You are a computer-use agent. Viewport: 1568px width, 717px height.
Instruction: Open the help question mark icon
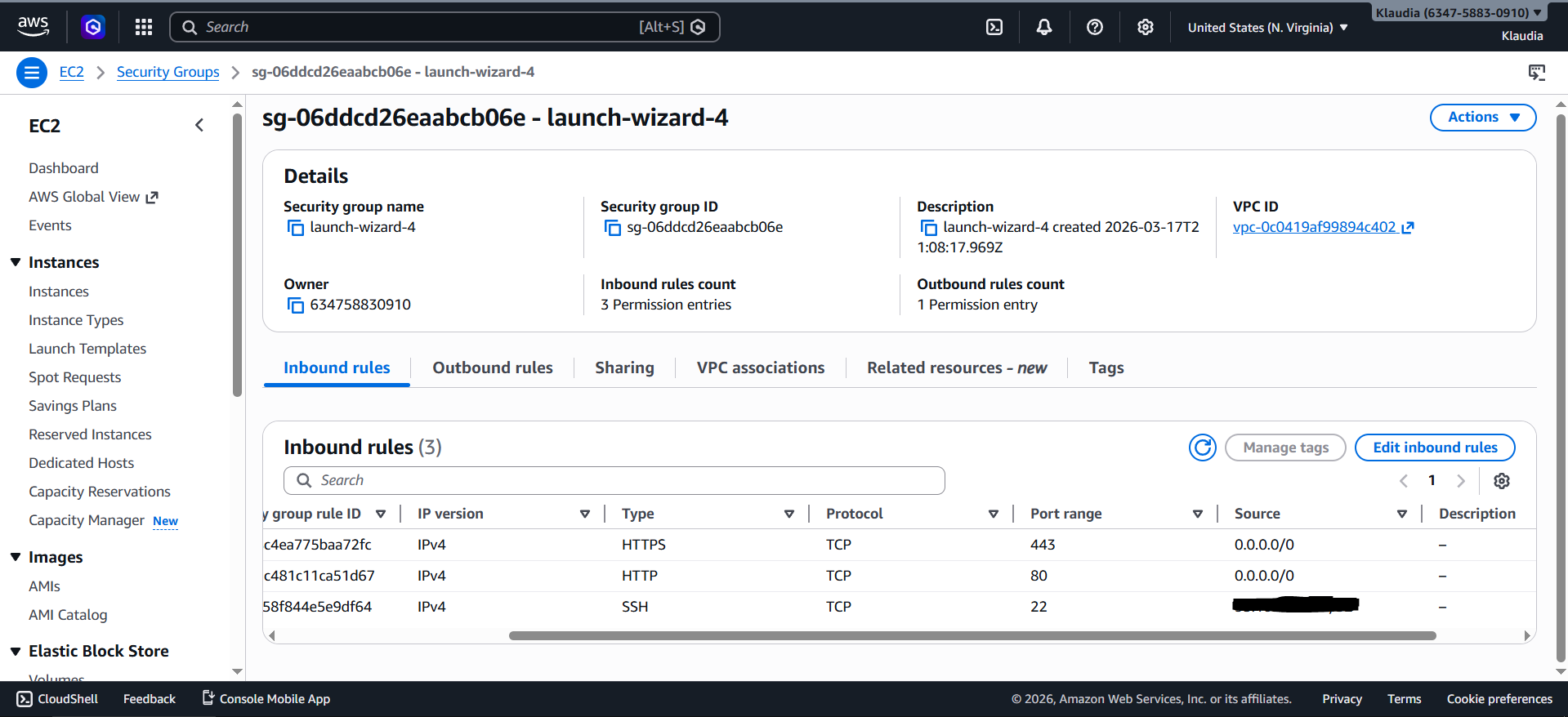[1095, 27]
